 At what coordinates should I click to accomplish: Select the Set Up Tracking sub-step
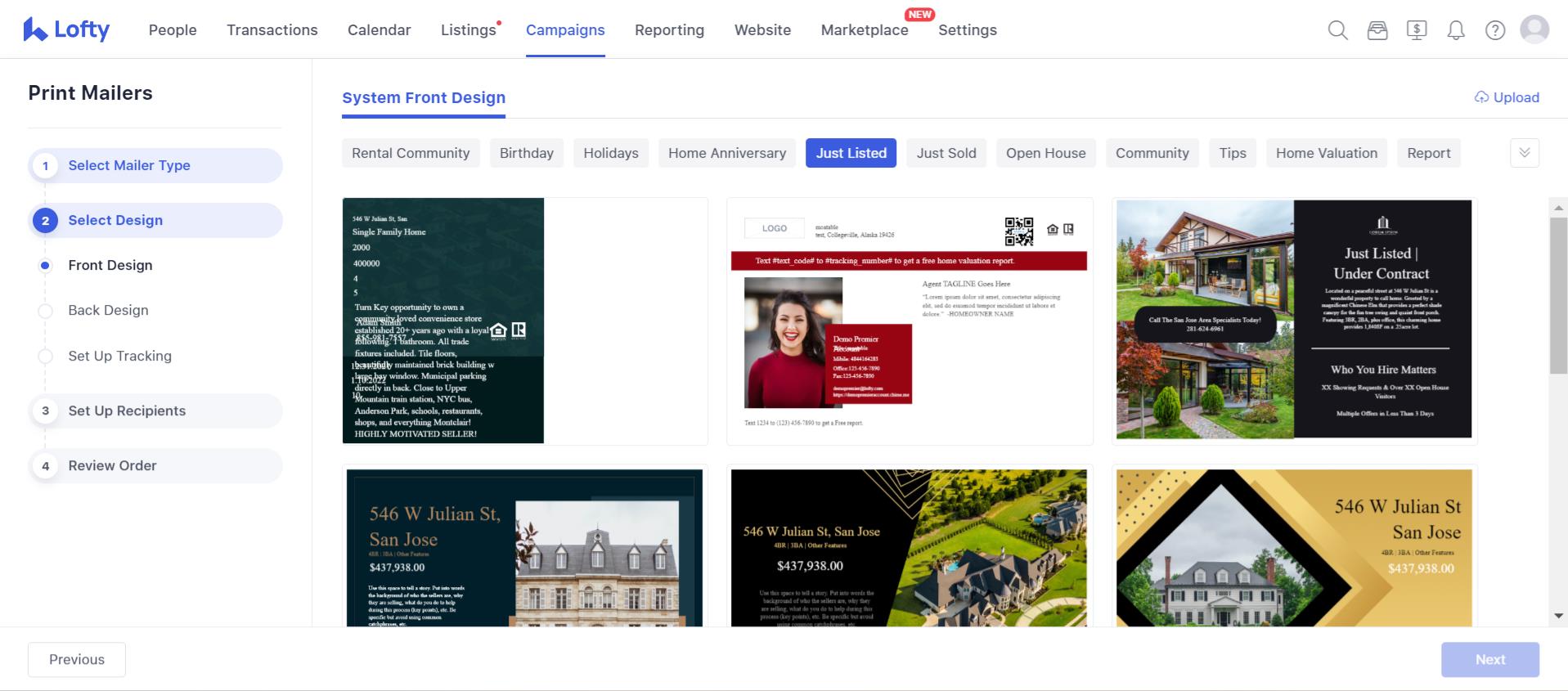[119, 356]
